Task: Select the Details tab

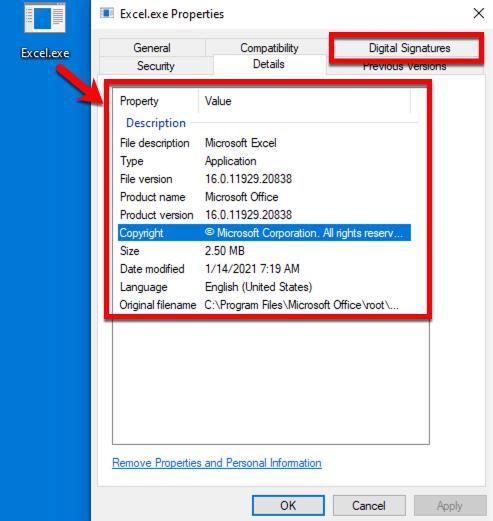Action: (x=269, y=64)
